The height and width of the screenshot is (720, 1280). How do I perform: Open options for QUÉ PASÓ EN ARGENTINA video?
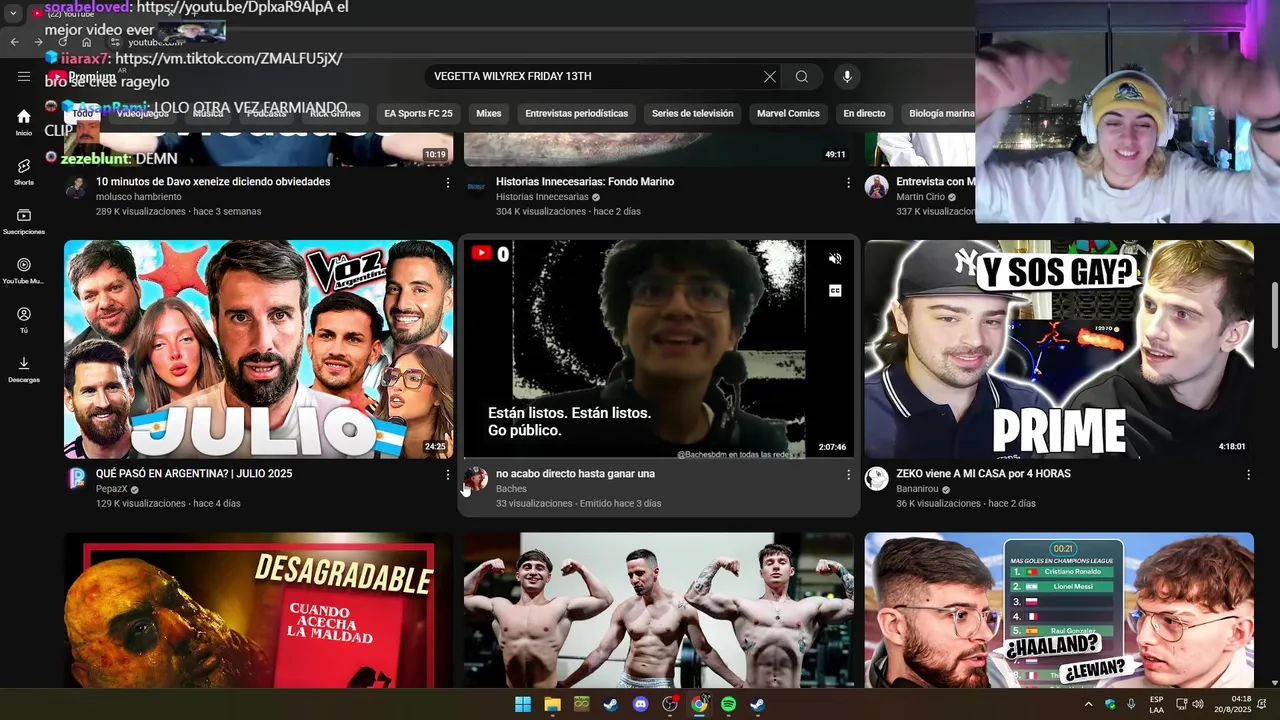448,475
